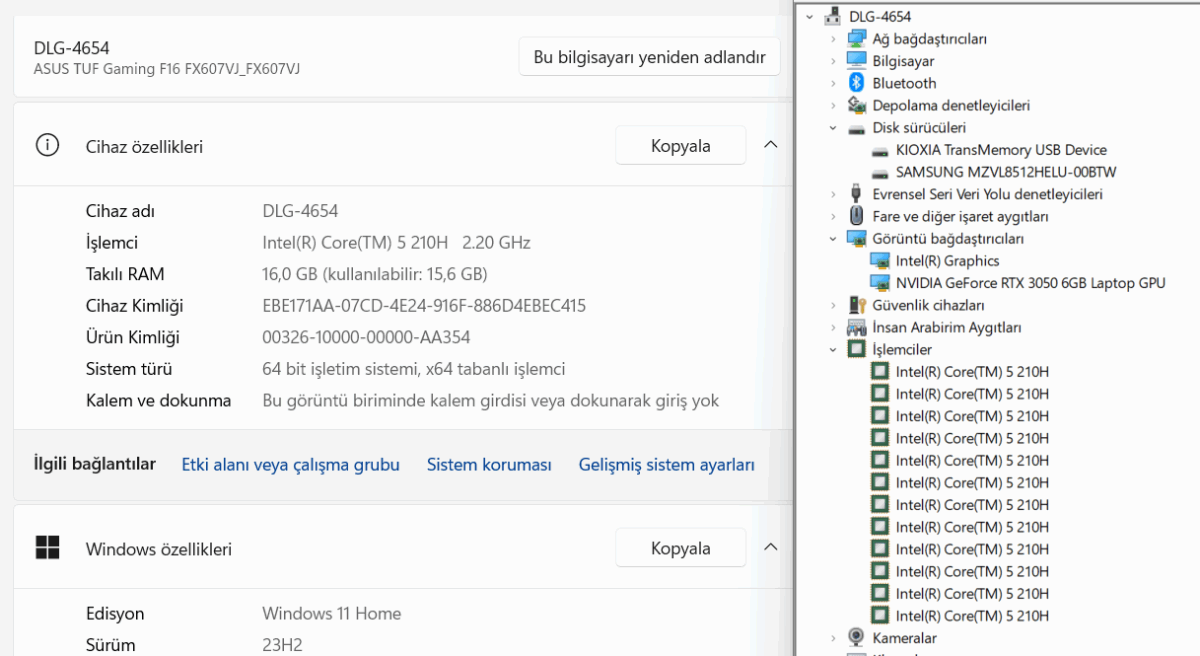
Task: Expand the Bluetooth node arrow
Action: coord(833,83)
